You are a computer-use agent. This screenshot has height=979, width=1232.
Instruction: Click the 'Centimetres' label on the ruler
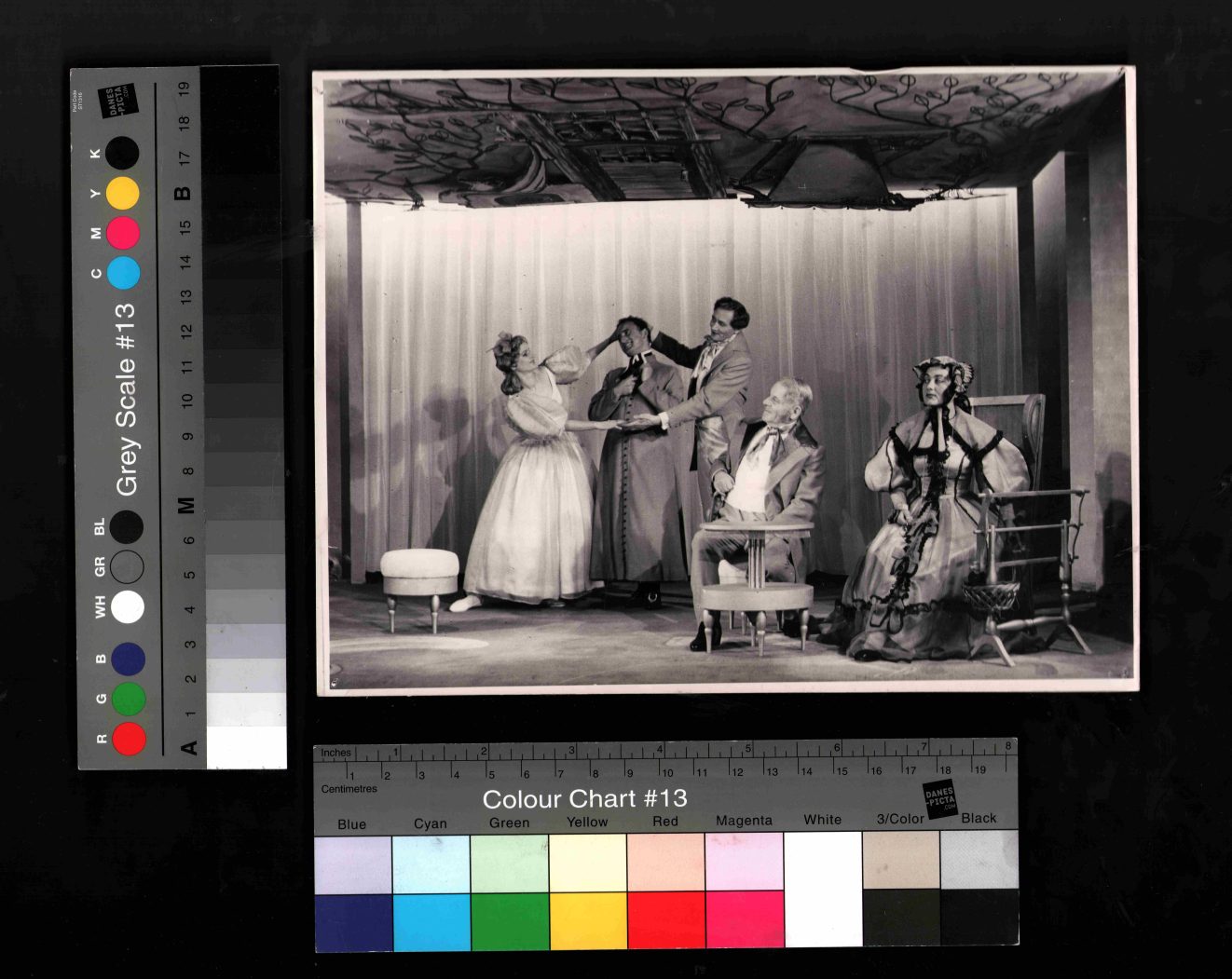pyautogui.click(x=349, y=789)
